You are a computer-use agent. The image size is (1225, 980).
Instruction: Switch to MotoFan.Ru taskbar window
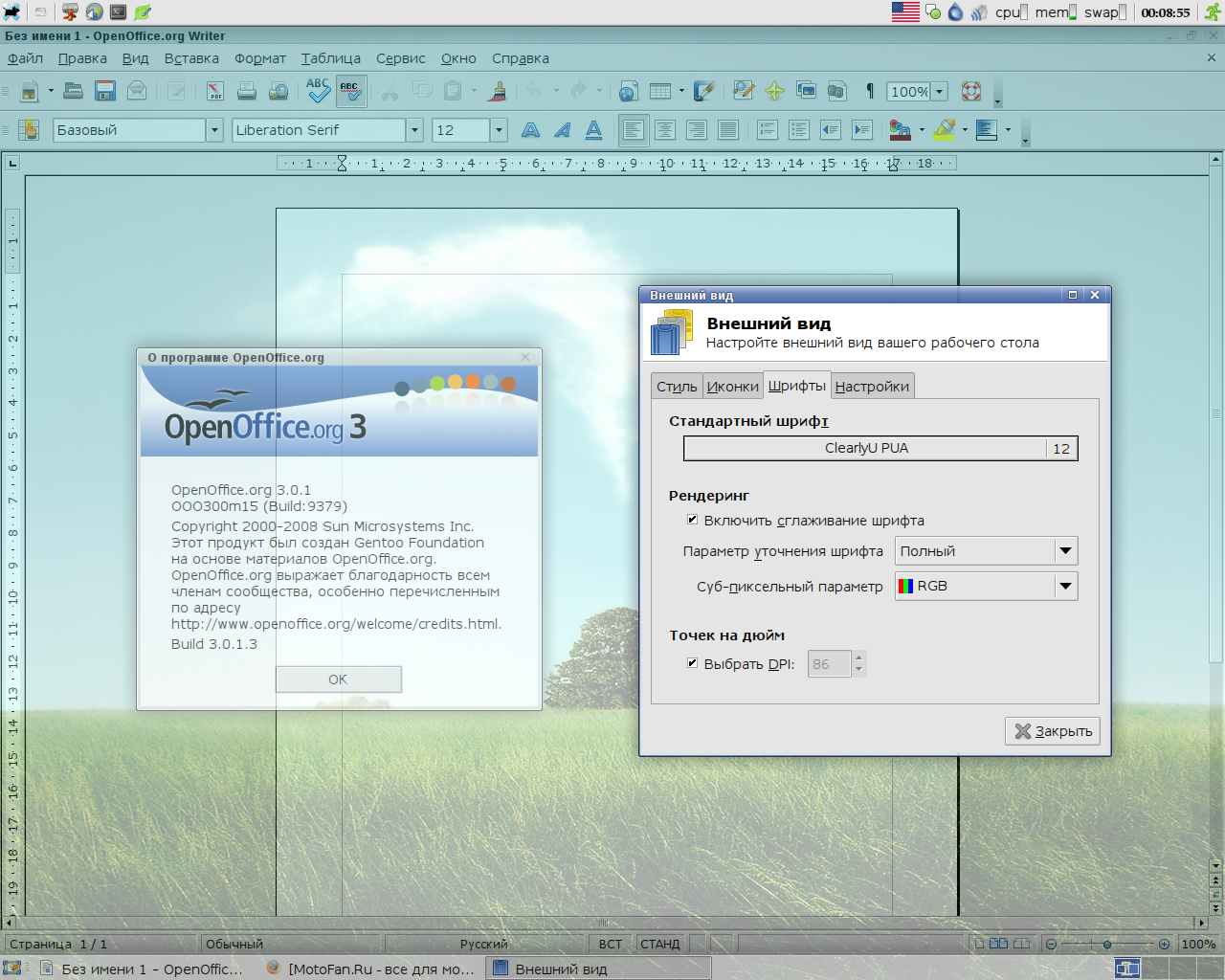pyautogui.click(x=369, y=969)
